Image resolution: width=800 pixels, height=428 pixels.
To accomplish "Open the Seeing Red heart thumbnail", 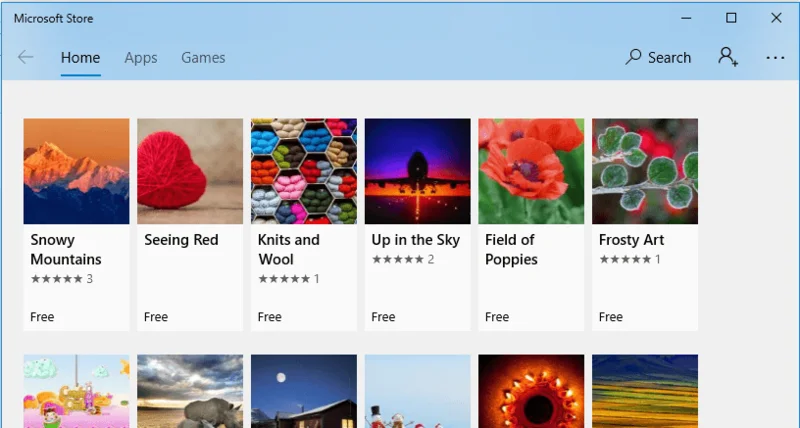I will (x=190, y=171).
